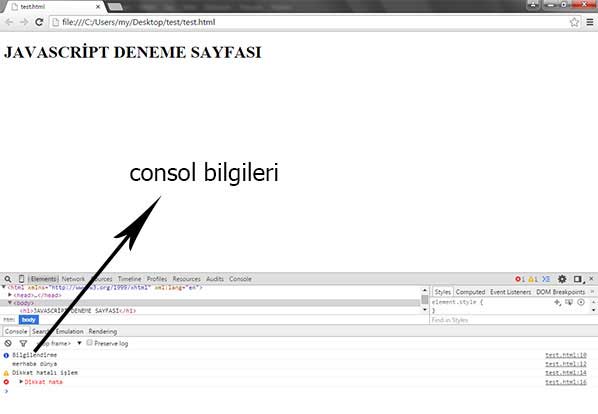Open the Audits tab
This screenshot has height=414, width=598.
pyautogui.click(x=215, y=279)
